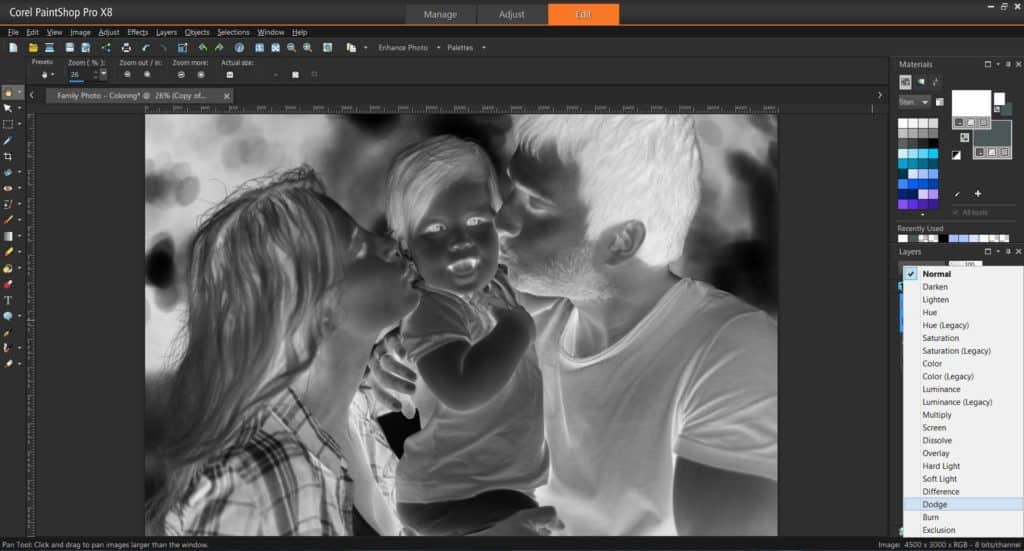Click the Open folder icon
Screen dimensions: 1024x551
pyautogui.click(x=33, y=47)
